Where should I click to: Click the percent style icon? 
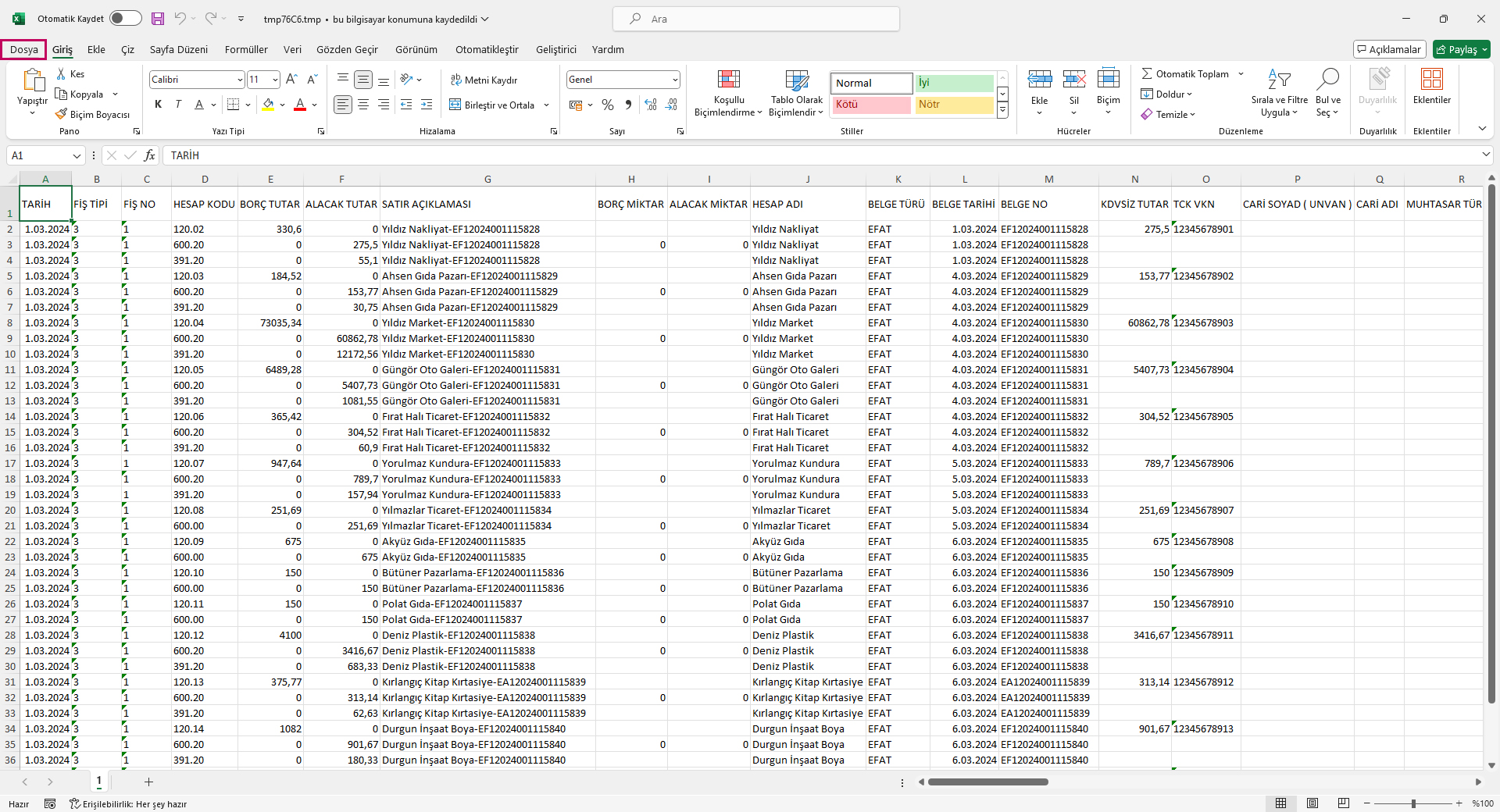[608, 105]
